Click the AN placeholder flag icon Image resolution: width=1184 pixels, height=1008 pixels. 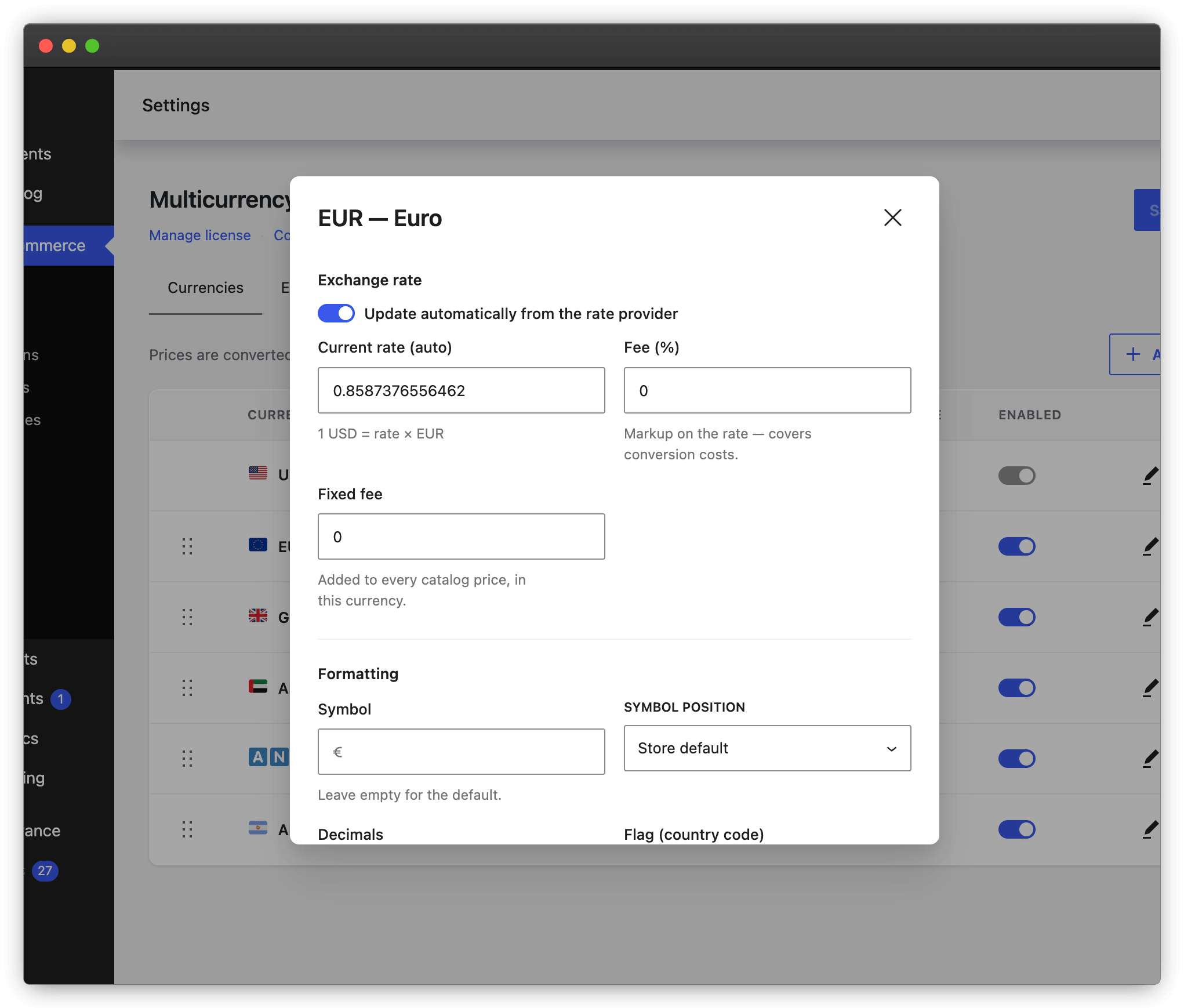pos(268,757)
